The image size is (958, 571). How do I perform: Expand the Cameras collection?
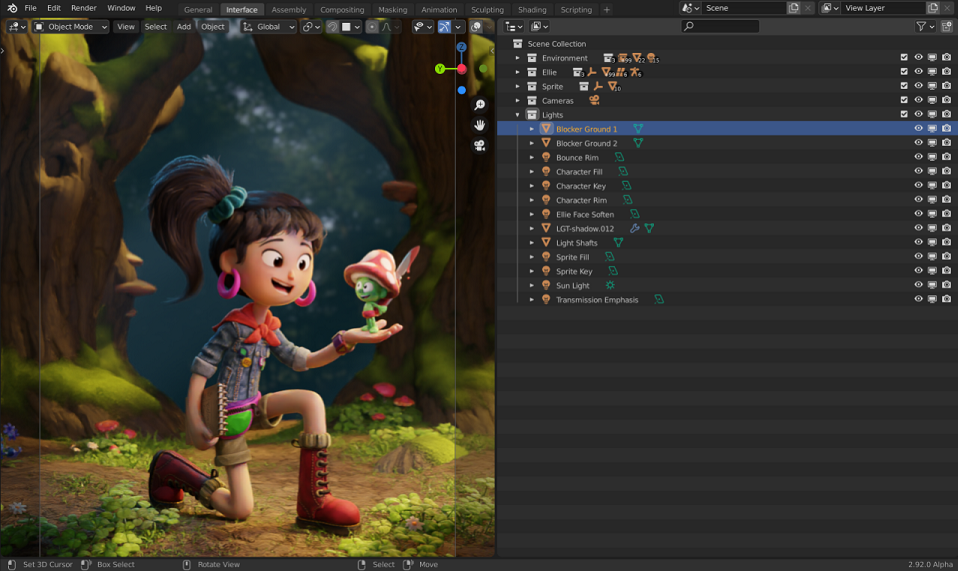coord(517,101)
